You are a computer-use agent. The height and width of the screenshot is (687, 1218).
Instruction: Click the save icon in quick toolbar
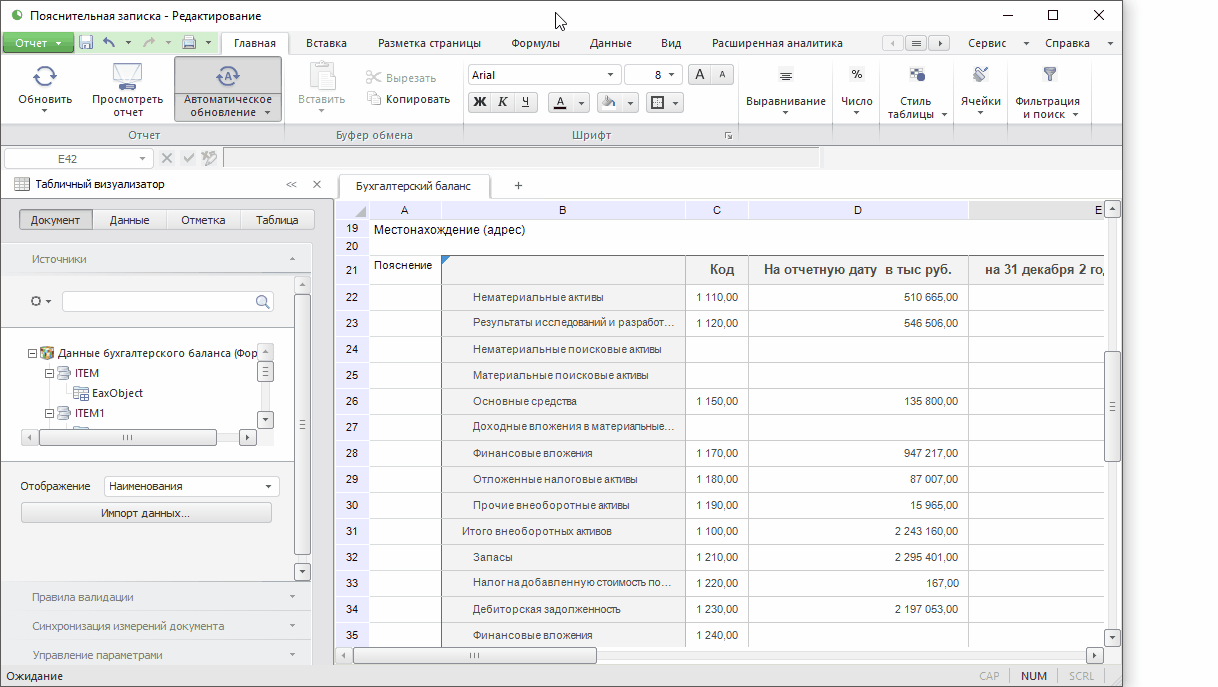(x=86, y=43)
